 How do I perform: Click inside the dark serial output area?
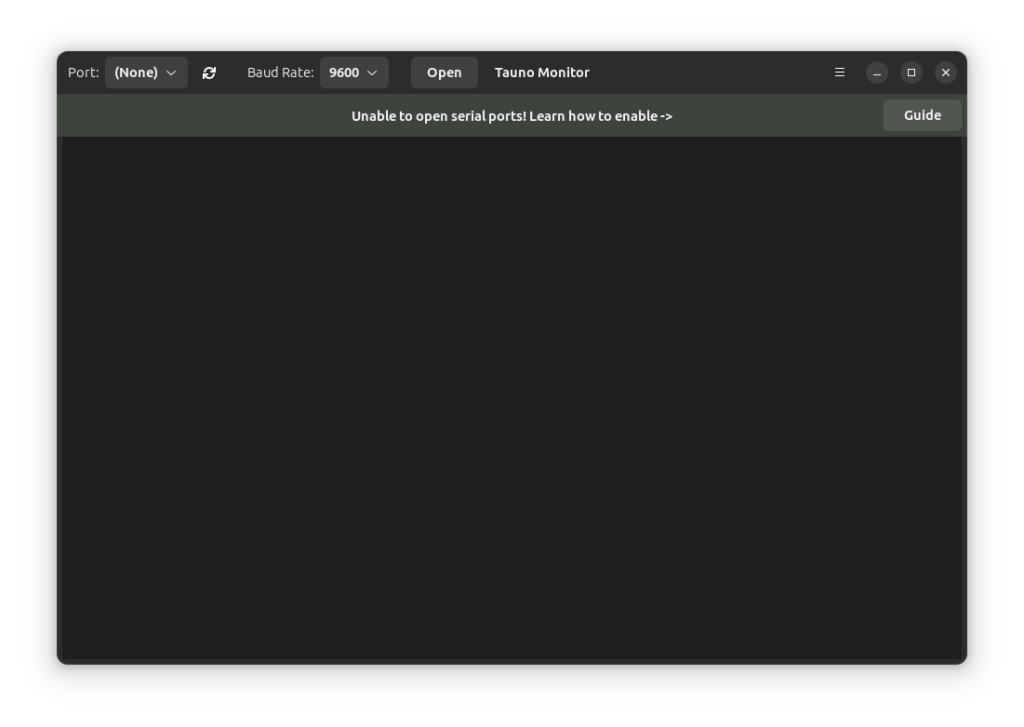click(512, 400)
